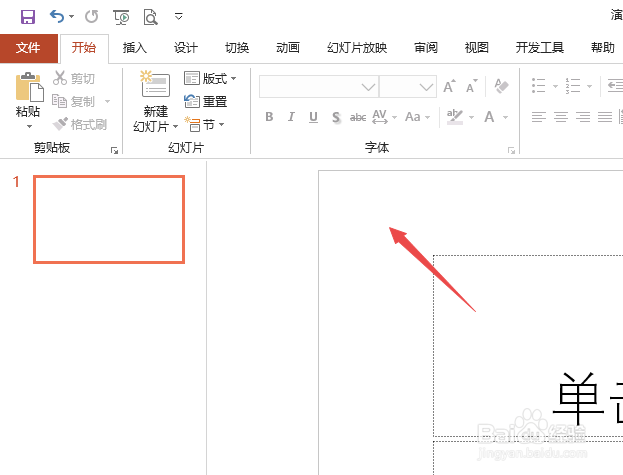Click the Decrease Font Size icon
Viewport: 623px width, 475px height.
[472, 86]
